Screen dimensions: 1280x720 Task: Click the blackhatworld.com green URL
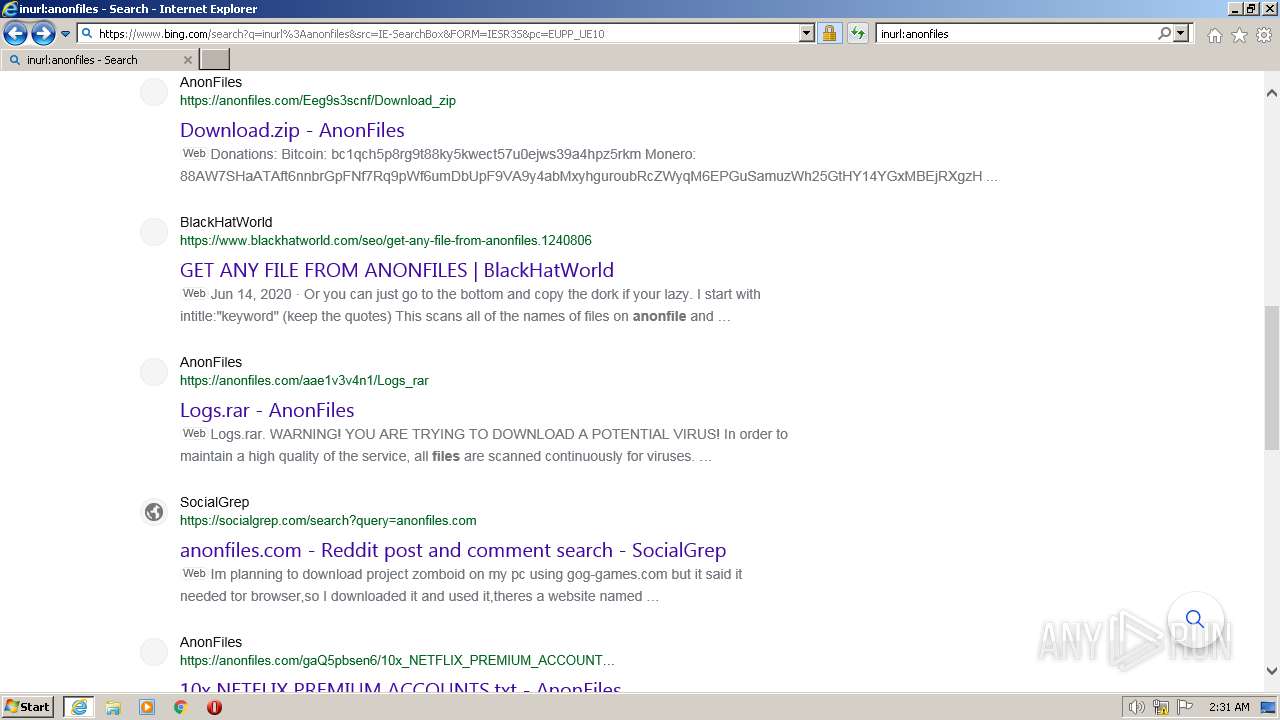click(x=386, y=240)
